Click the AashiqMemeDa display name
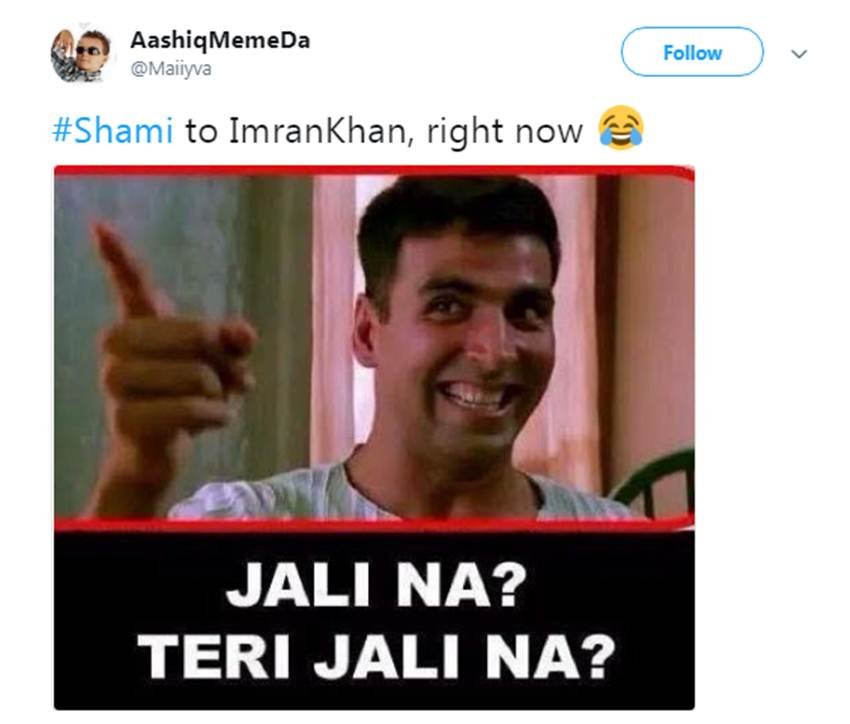Viewport: 850px width, 724px height. pos(220,41)
